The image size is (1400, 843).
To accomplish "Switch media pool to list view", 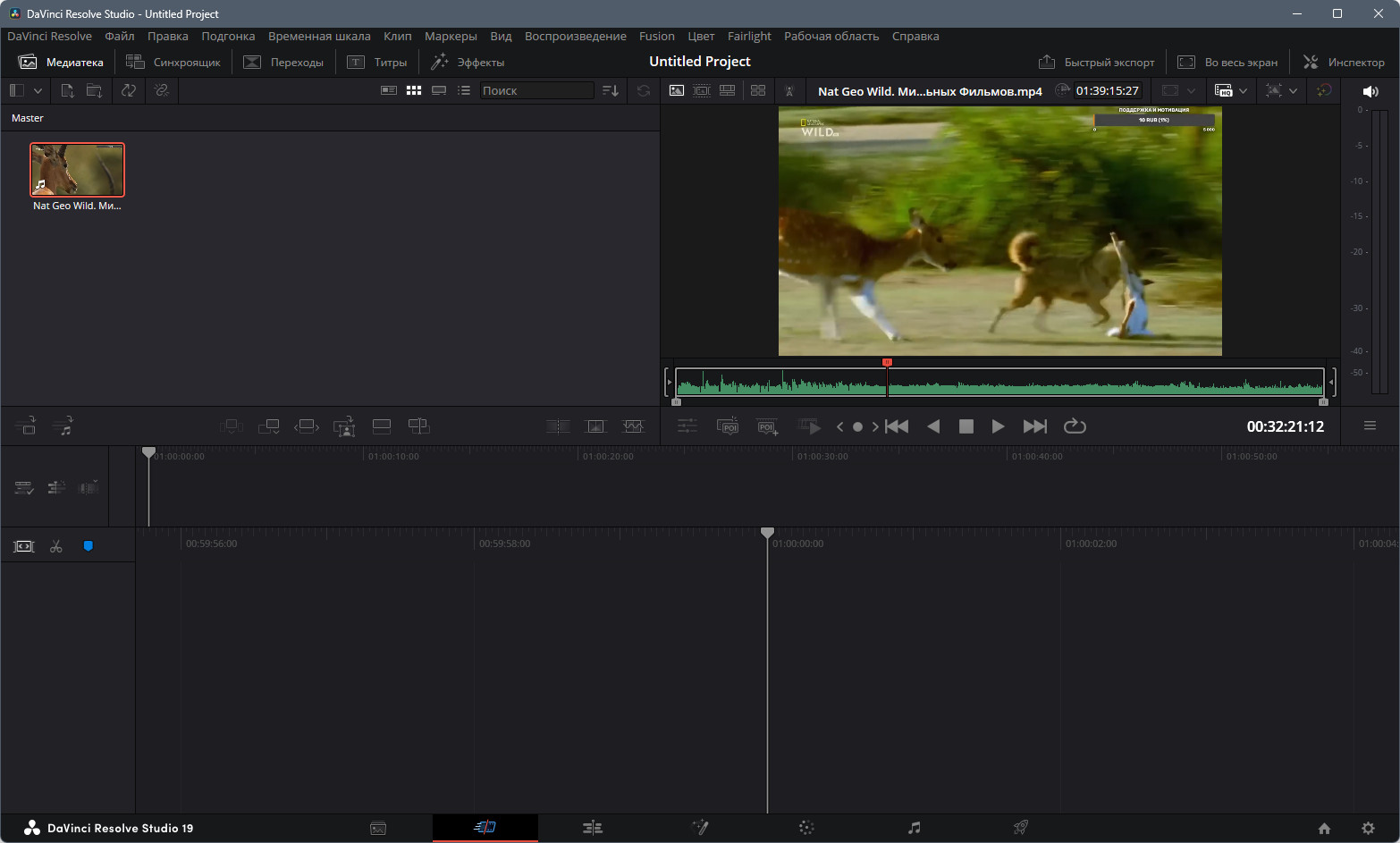I will tap(464, 90).
